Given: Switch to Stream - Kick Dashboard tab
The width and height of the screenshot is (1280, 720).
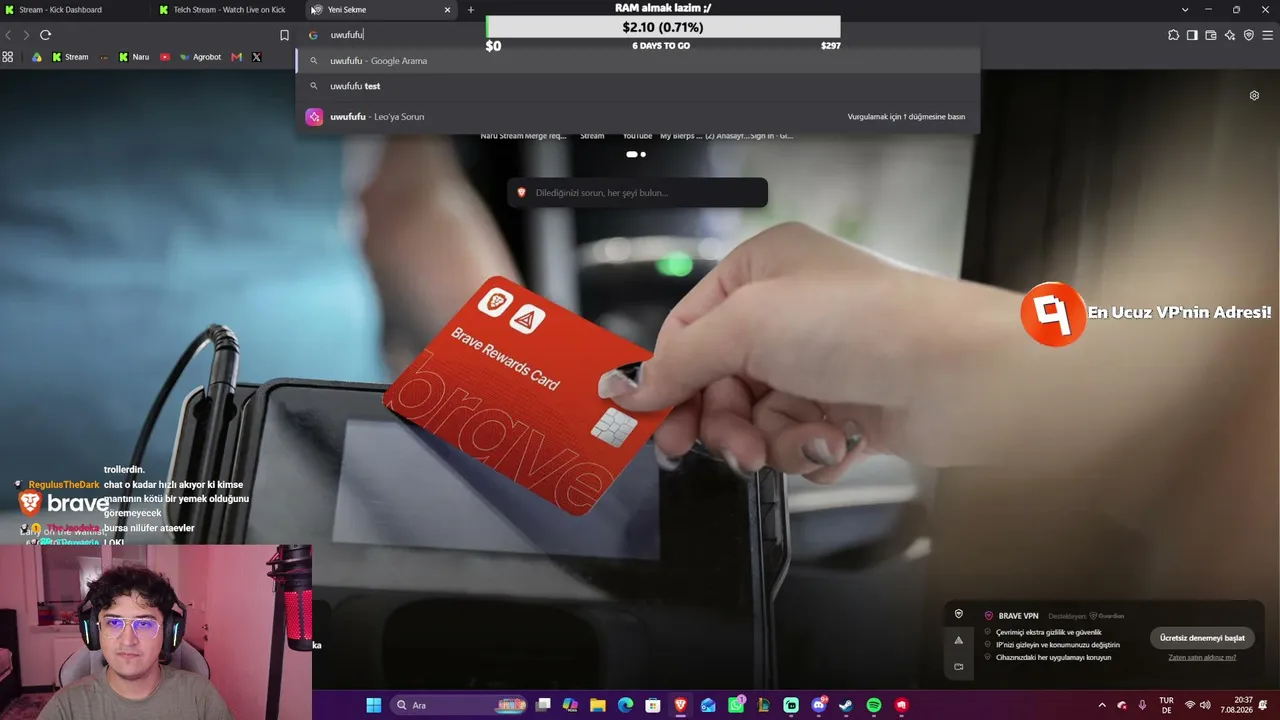Looking at the screenshot, I should click(75, 10).
